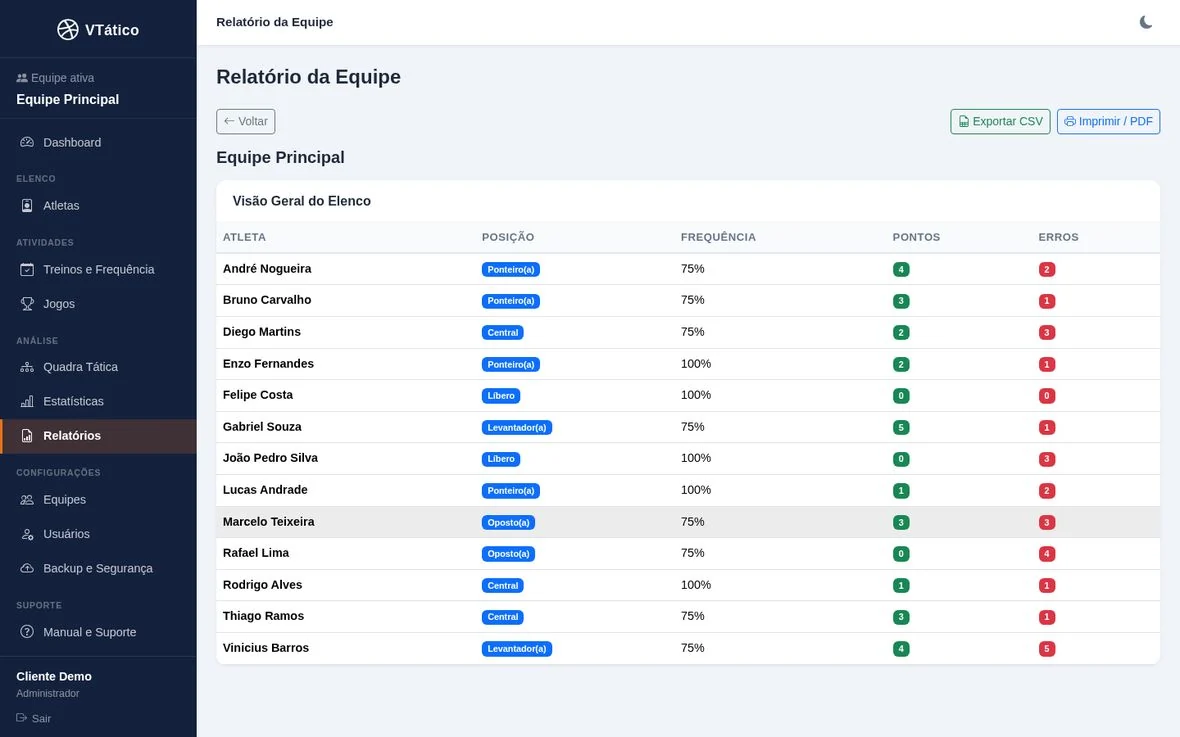The image size is (1180, 737).
Task: Click Felipe Costa's Libero position badge
Action: (501, 396)
